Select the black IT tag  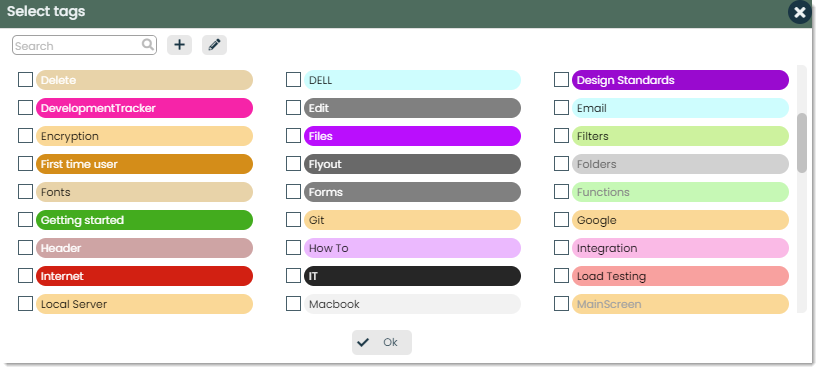coord(412,276)
